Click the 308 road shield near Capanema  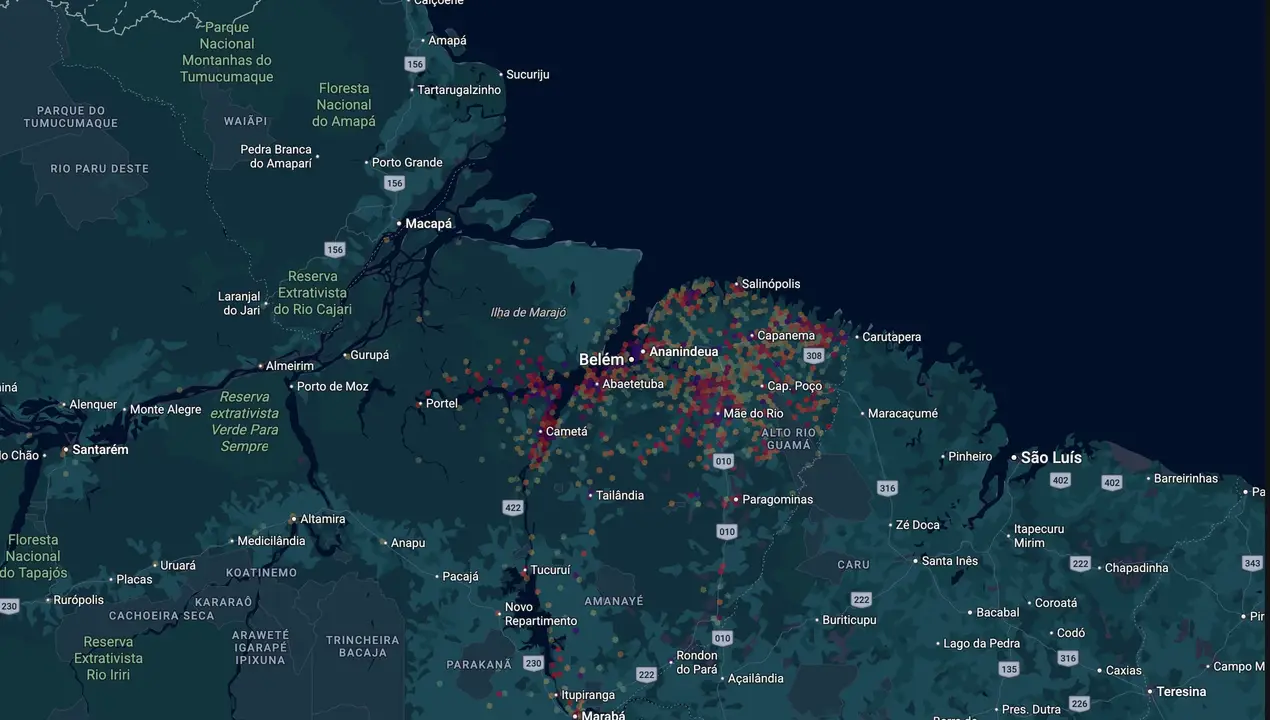(814, 356)
